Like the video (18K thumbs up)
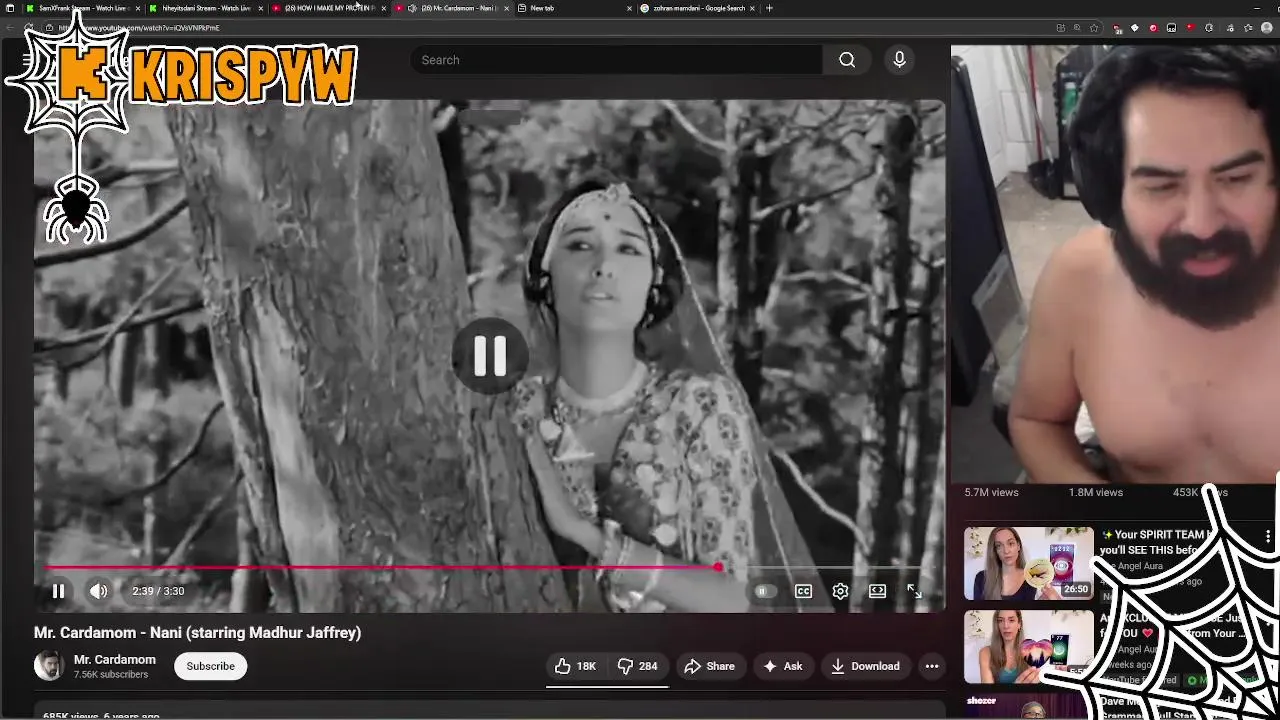1280x720 pixels. pyautogui.click(x=575, y=666)
